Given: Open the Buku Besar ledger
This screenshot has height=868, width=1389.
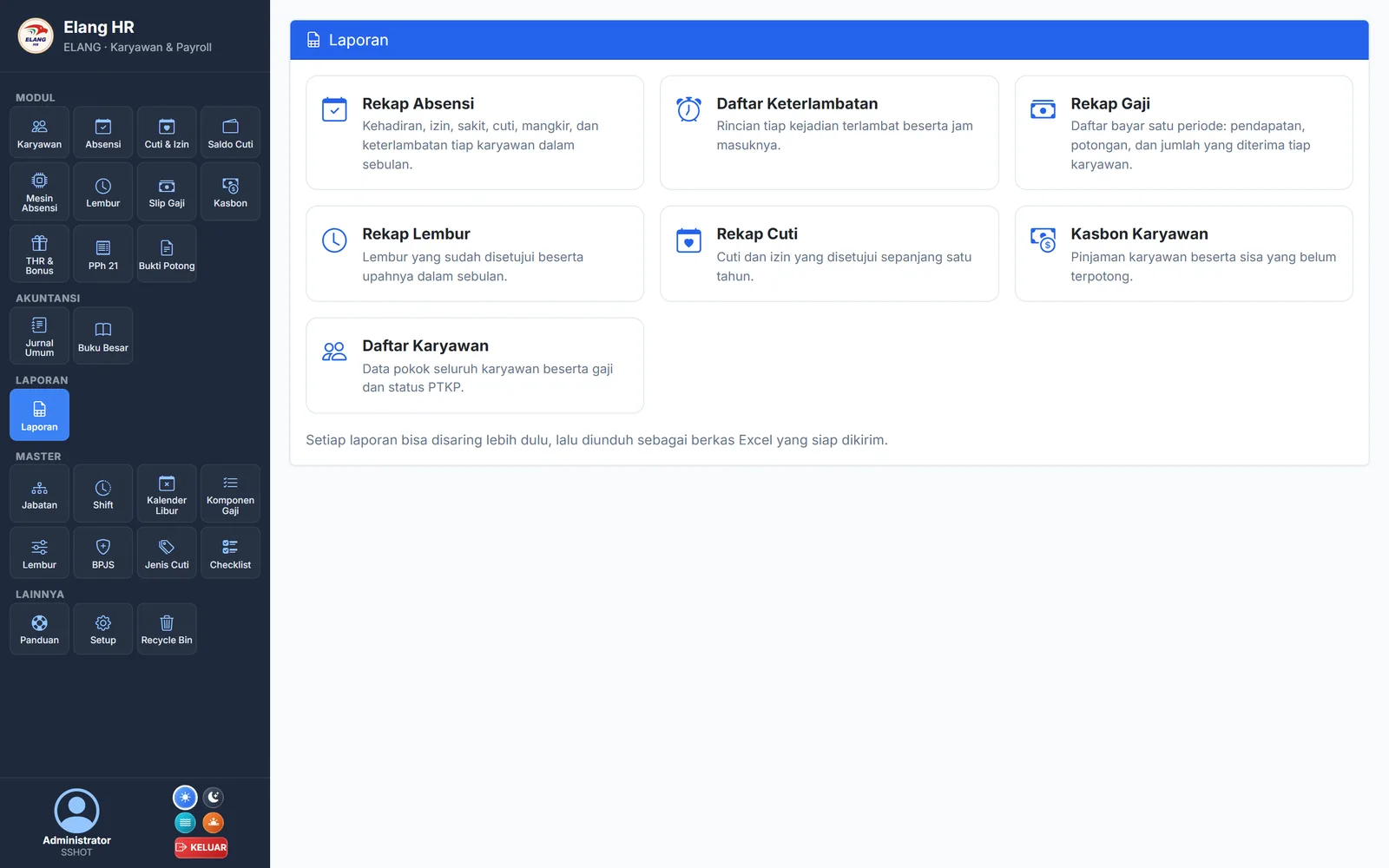Looking at the screenshot, I should click(x=103, y=335).
